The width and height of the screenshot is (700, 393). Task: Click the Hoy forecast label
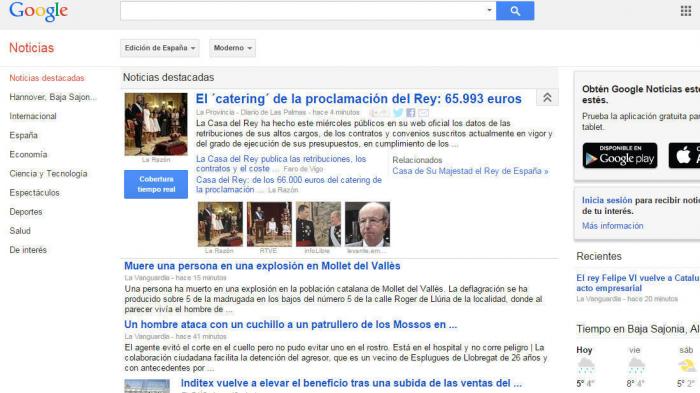[x=584, y=350]
